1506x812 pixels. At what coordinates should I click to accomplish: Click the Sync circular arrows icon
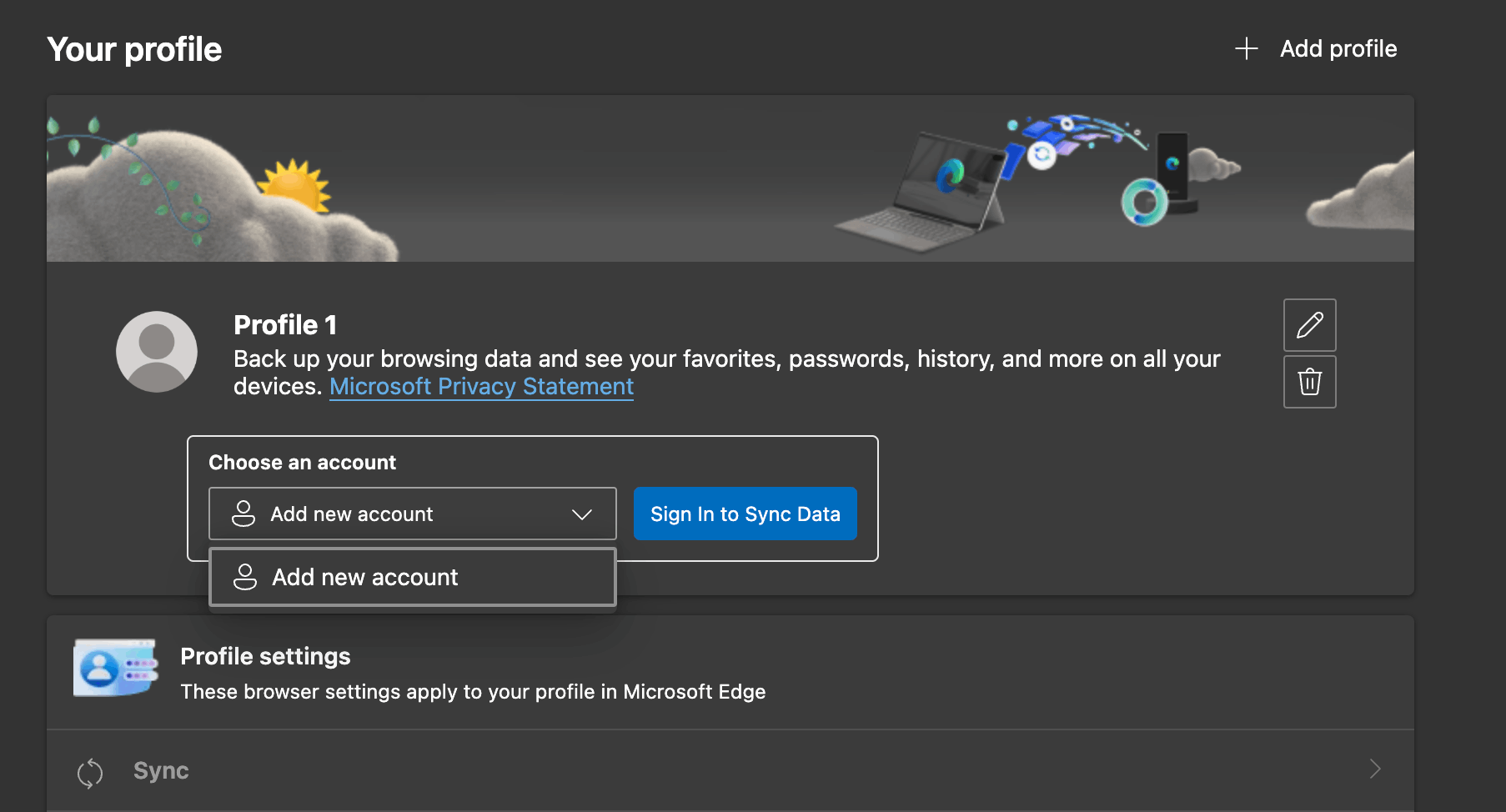point(90,773)
